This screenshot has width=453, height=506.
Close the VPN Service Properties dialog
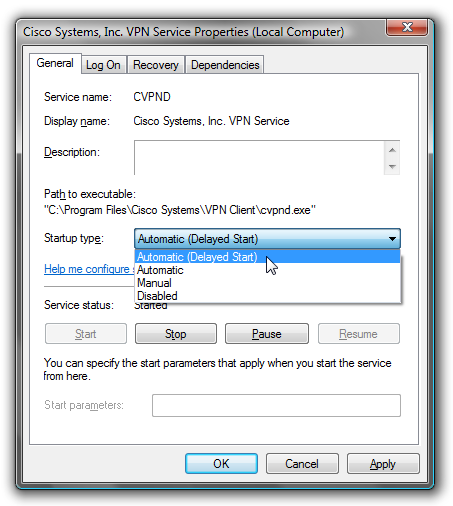tap(407, 27)
